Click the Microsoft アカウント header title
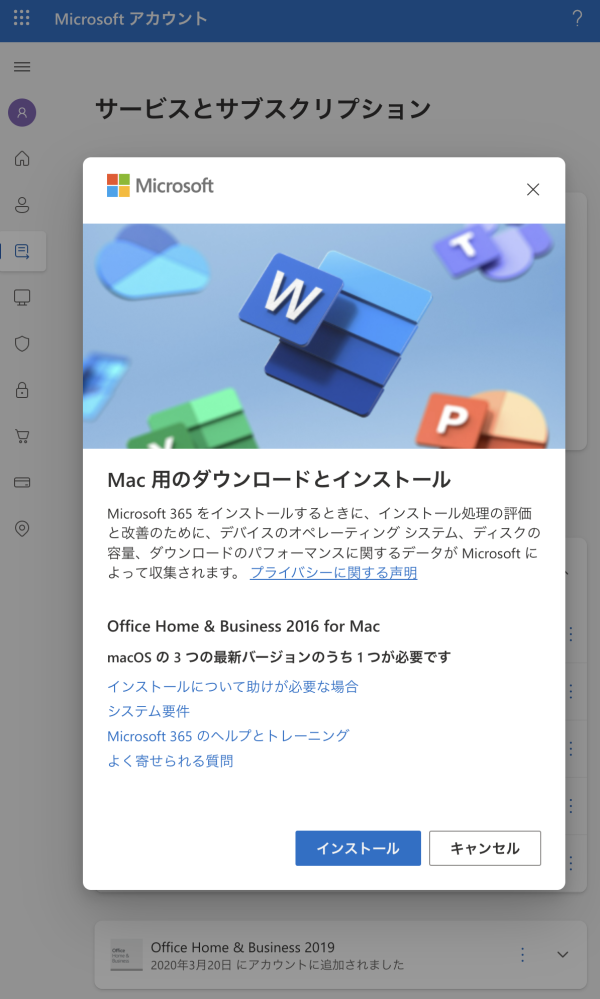Viewport: 600px width, 999px height. pos(131,18)
